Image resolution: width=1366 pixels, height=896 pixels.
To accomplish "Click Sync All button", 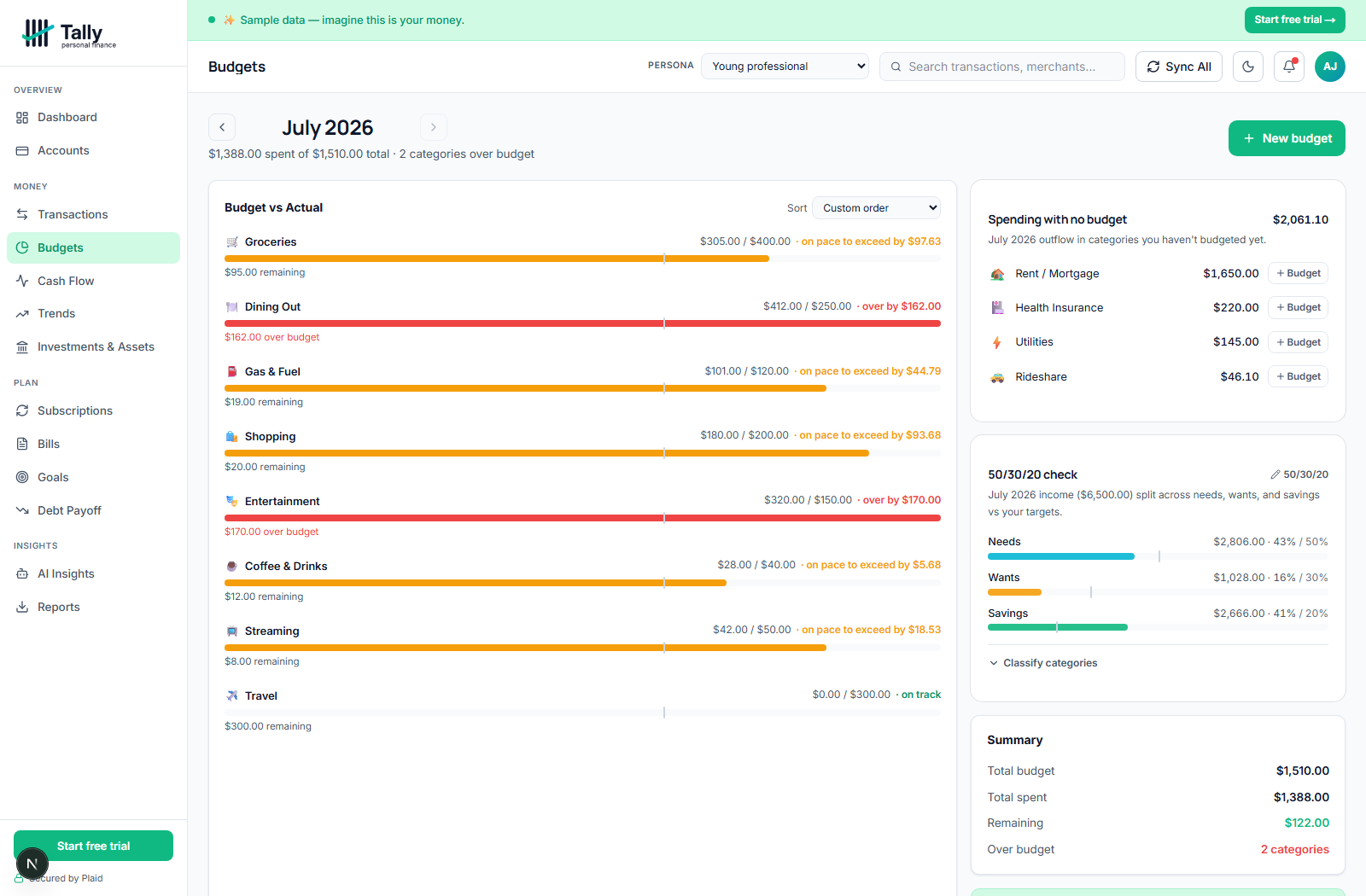I will tap(1179, 67).
